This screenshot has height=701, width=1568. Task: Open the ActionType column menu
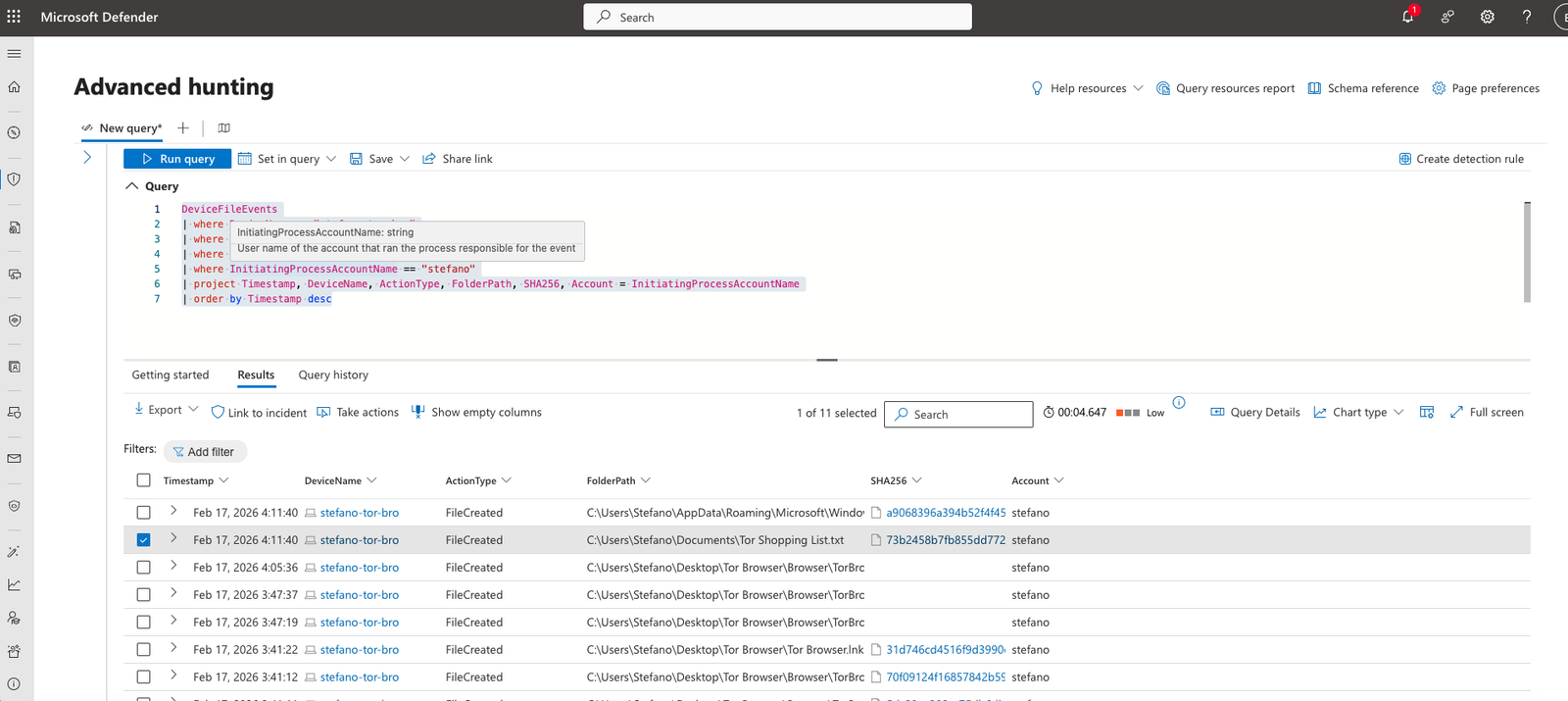pyautogui.click(x=507, y=480)
